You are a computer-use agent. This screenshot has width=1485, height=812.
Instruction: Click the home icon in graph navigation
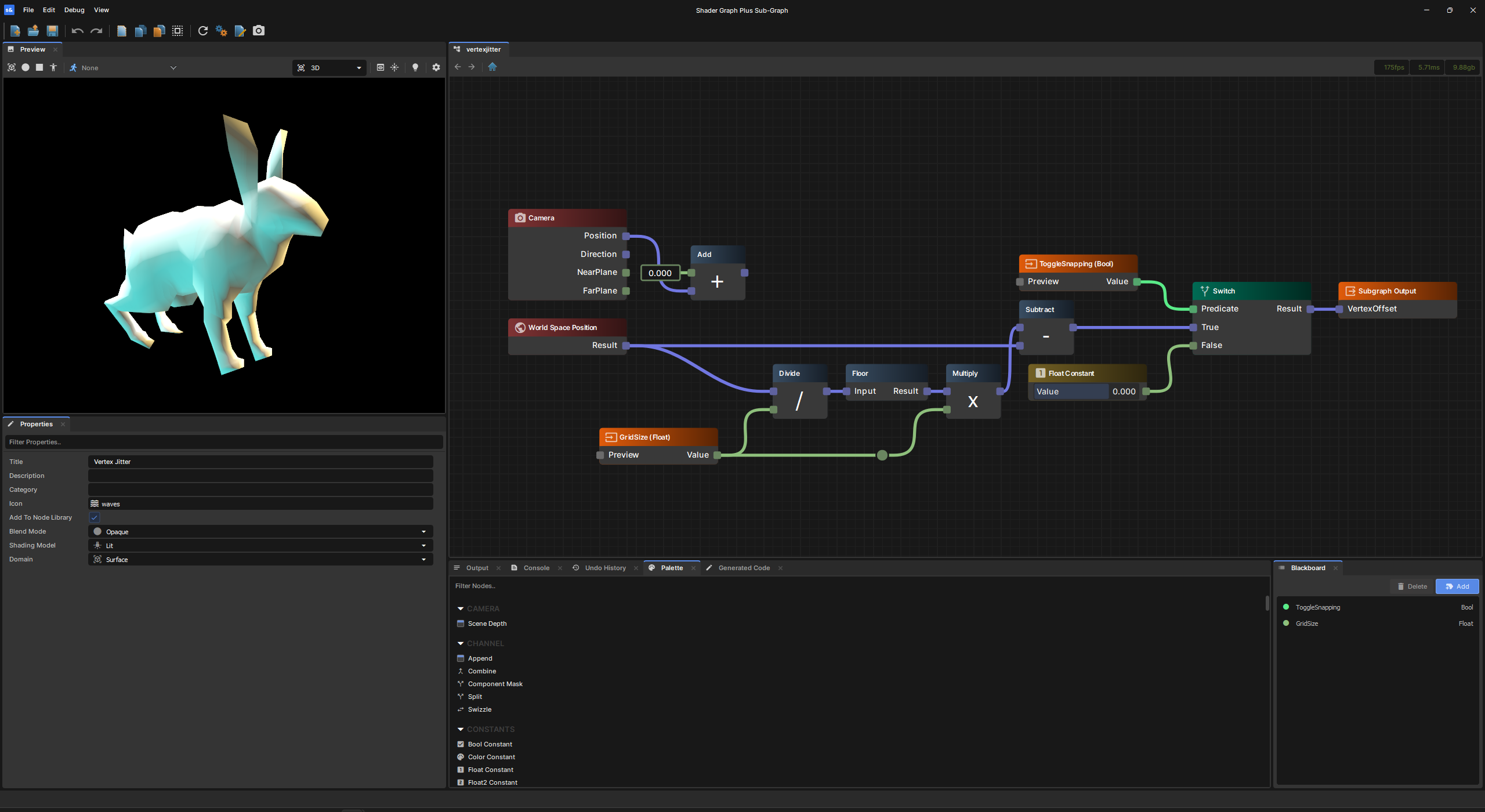pyautogui.click(x=492, y=67)
